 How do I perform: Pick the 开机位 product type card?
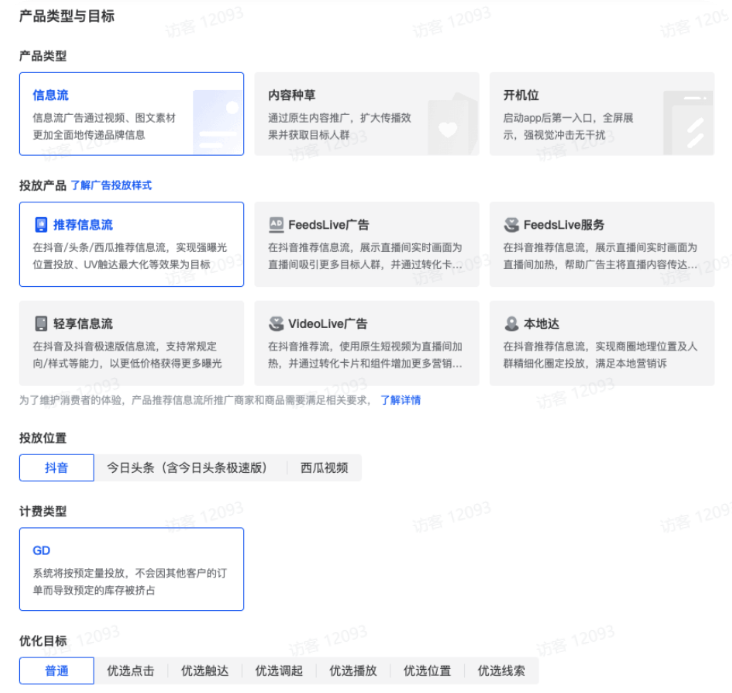pos(602,114)
